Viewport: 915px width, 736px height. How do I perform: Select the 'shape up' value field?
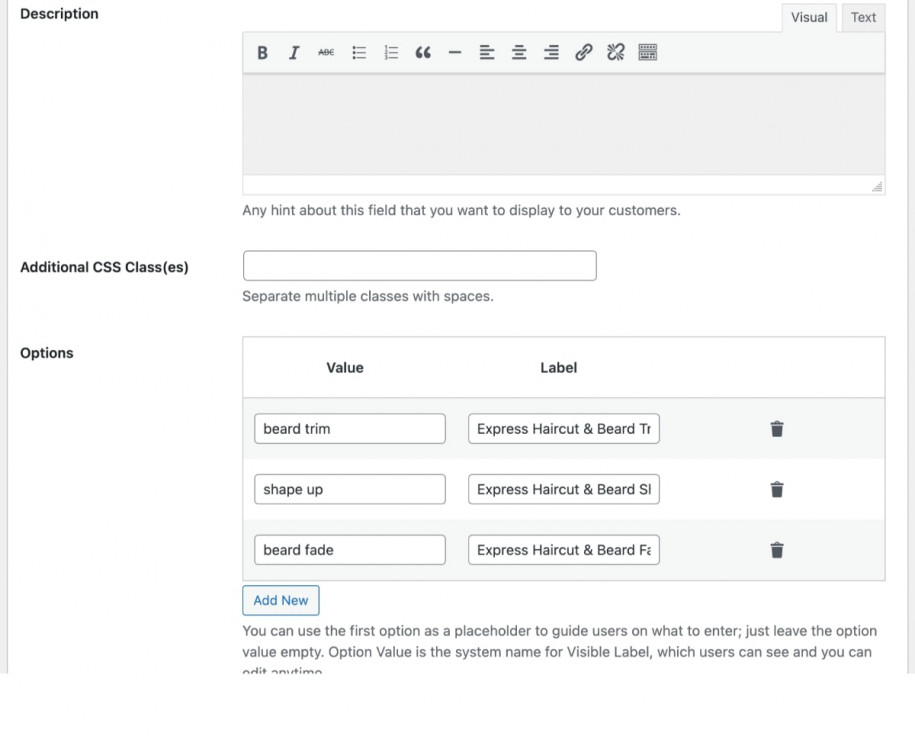pyautogui.click(x=349, y=489)
